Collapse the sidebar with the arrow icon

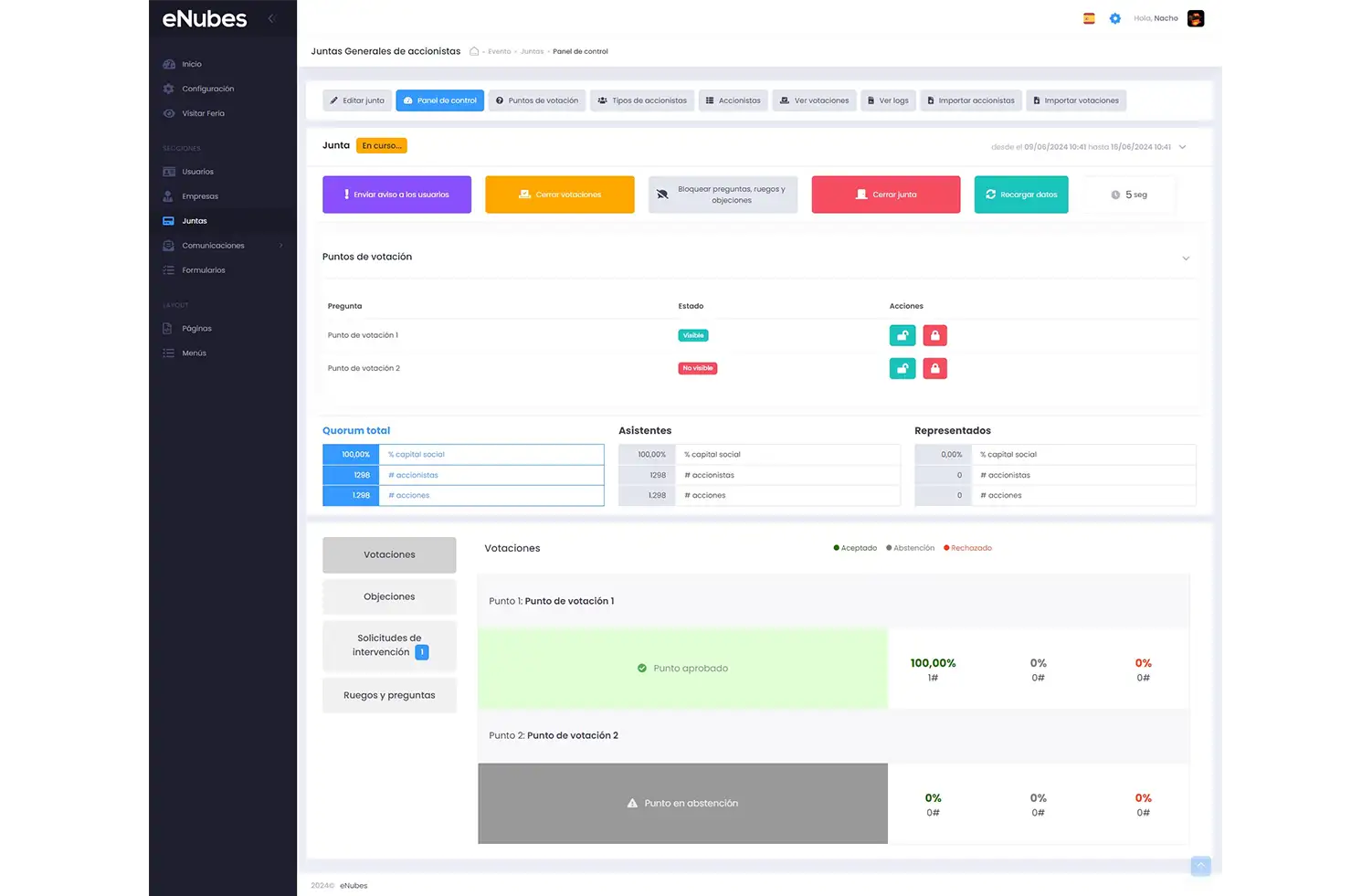point(271,18)
